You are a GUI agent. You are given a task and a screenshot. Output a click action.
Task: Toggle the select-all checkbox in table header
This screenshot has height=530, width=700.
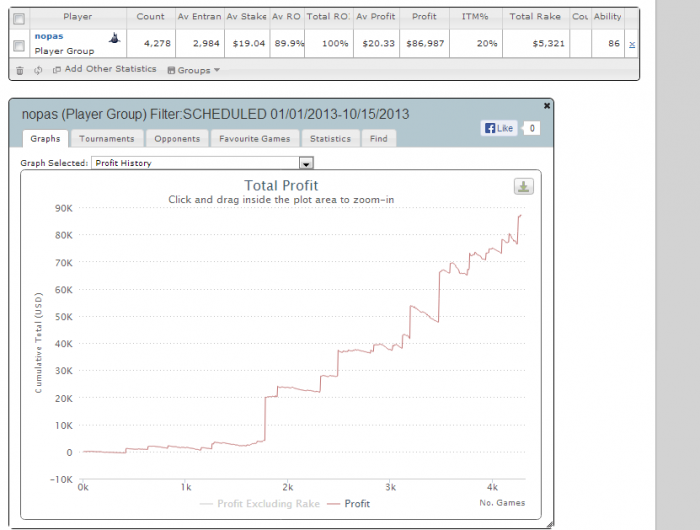(x=19, y=19)
